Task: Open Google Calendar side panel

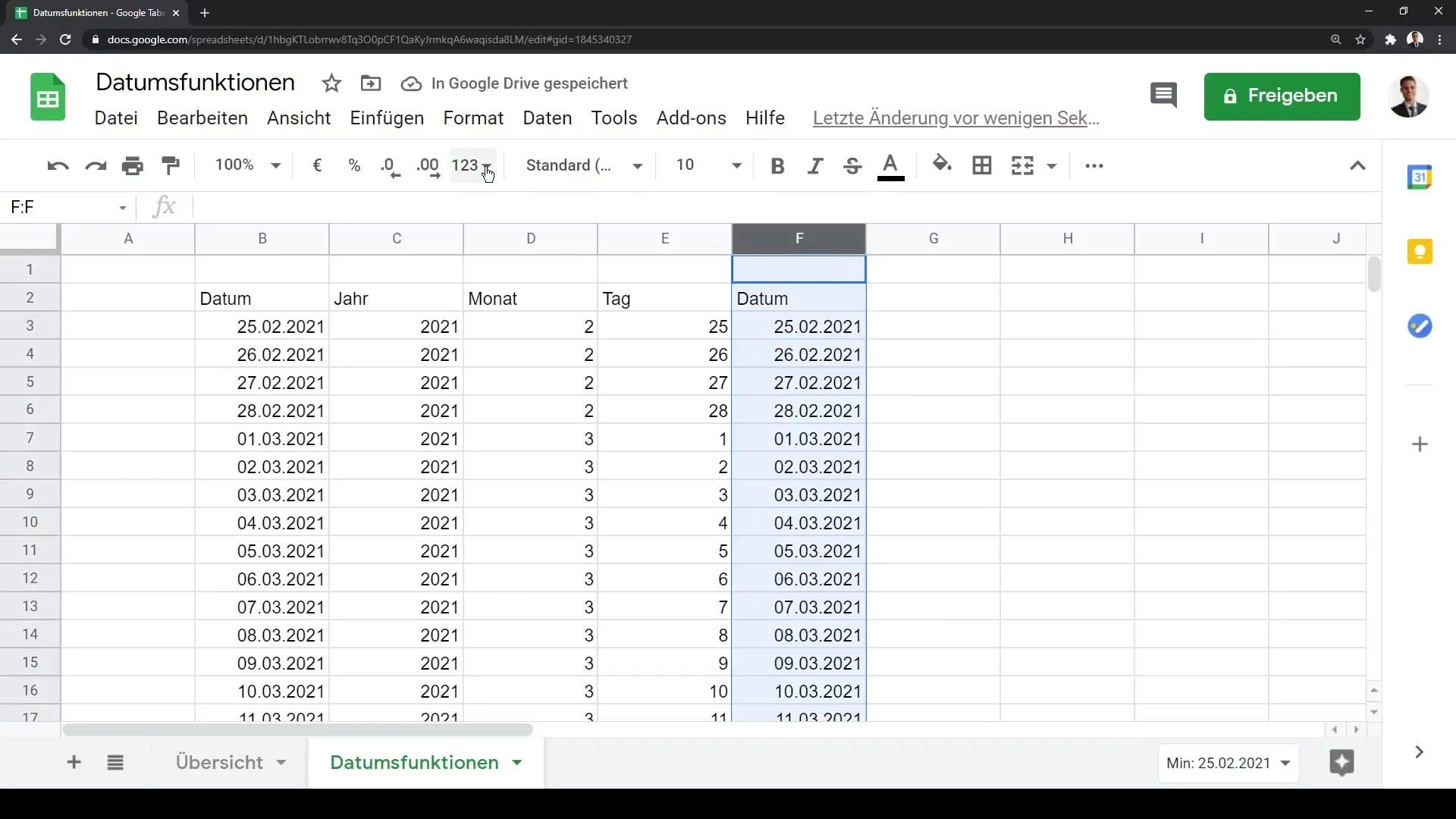Action: tap(1420, 177)
